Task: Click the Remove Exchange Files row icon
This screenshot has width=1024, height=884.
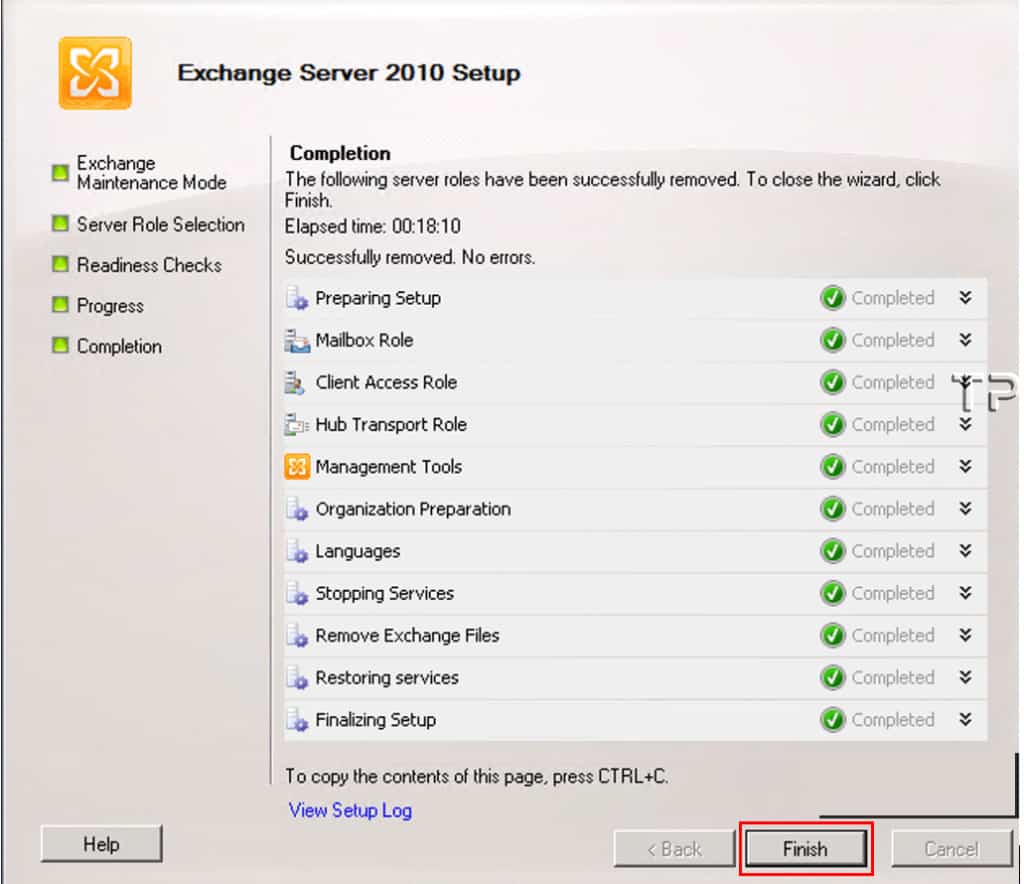Action: pyautogui.click(x=296, y=636)
